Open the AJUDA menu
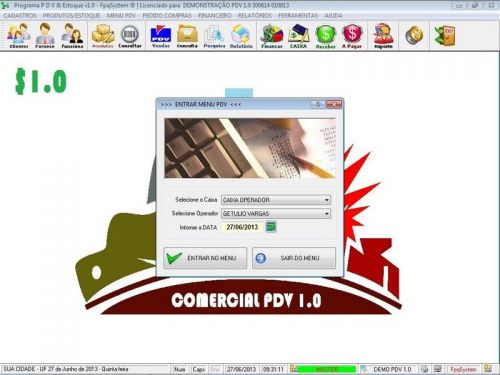500x375 pixels. pos(333,15)
